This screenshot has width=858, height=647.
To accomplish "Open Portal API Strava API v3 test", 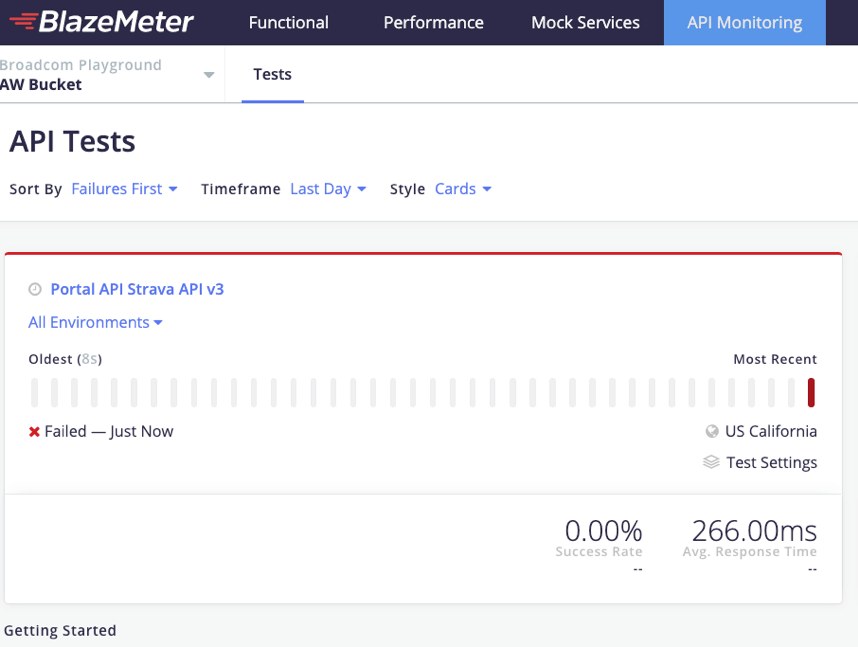I will 137,289.
